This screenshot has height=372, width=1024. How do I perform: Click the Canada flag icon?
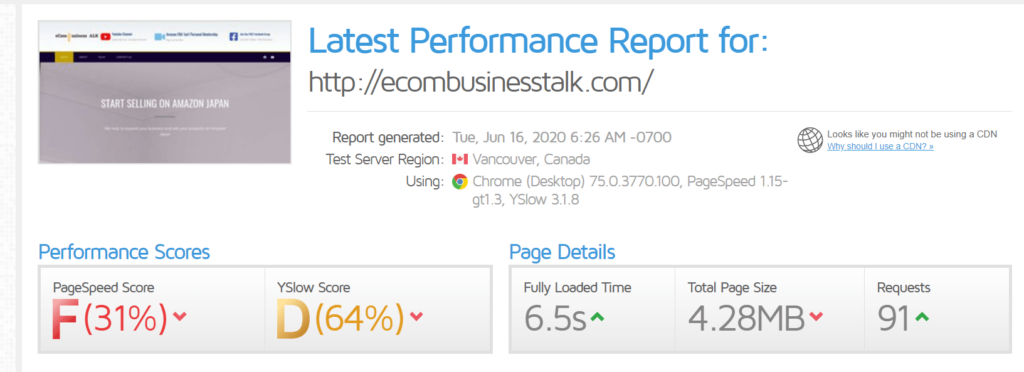point(460,159)
